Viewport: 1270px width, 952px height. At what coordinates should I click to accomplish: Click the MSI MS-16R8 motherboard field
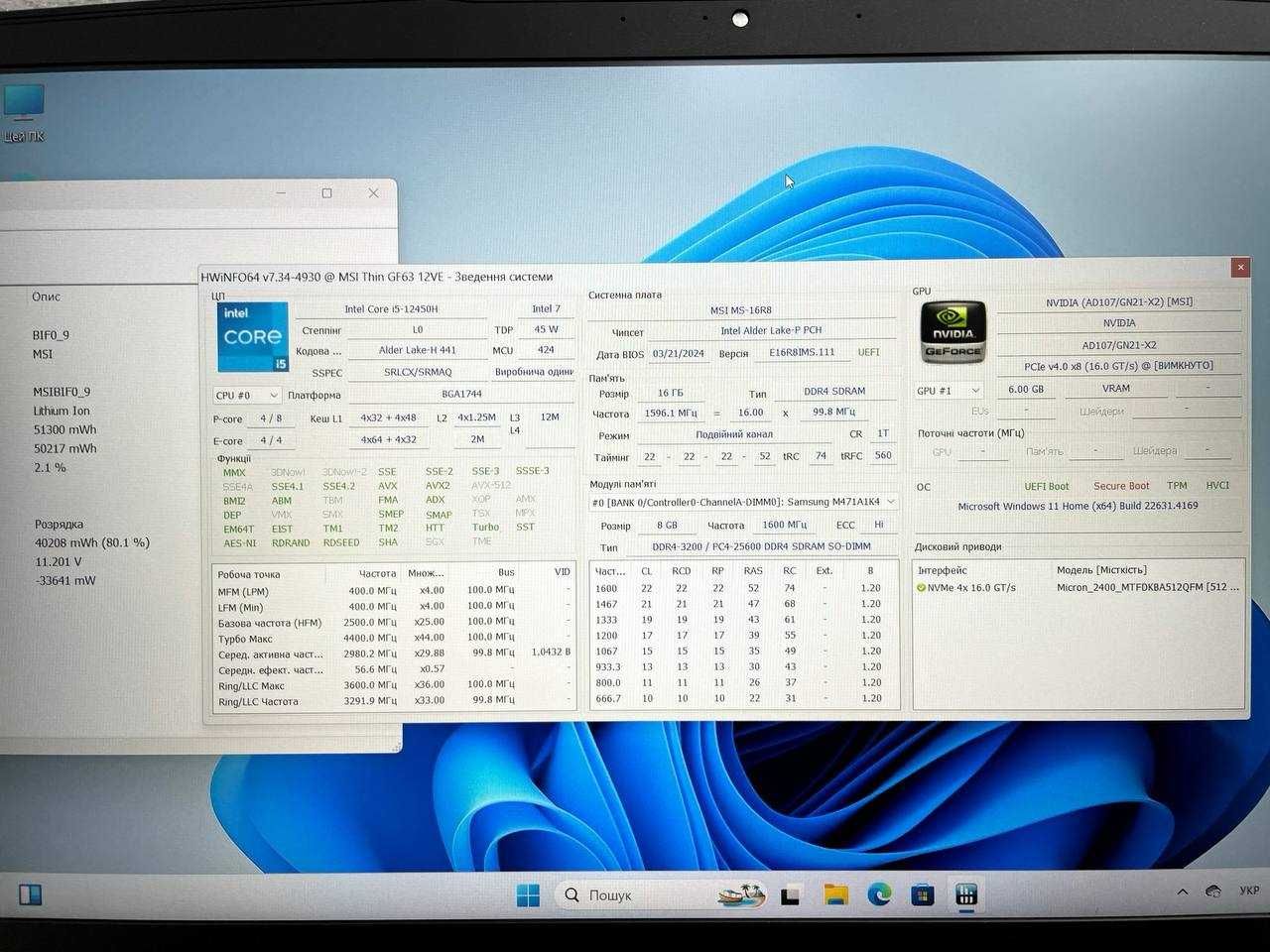coord(741,310)
